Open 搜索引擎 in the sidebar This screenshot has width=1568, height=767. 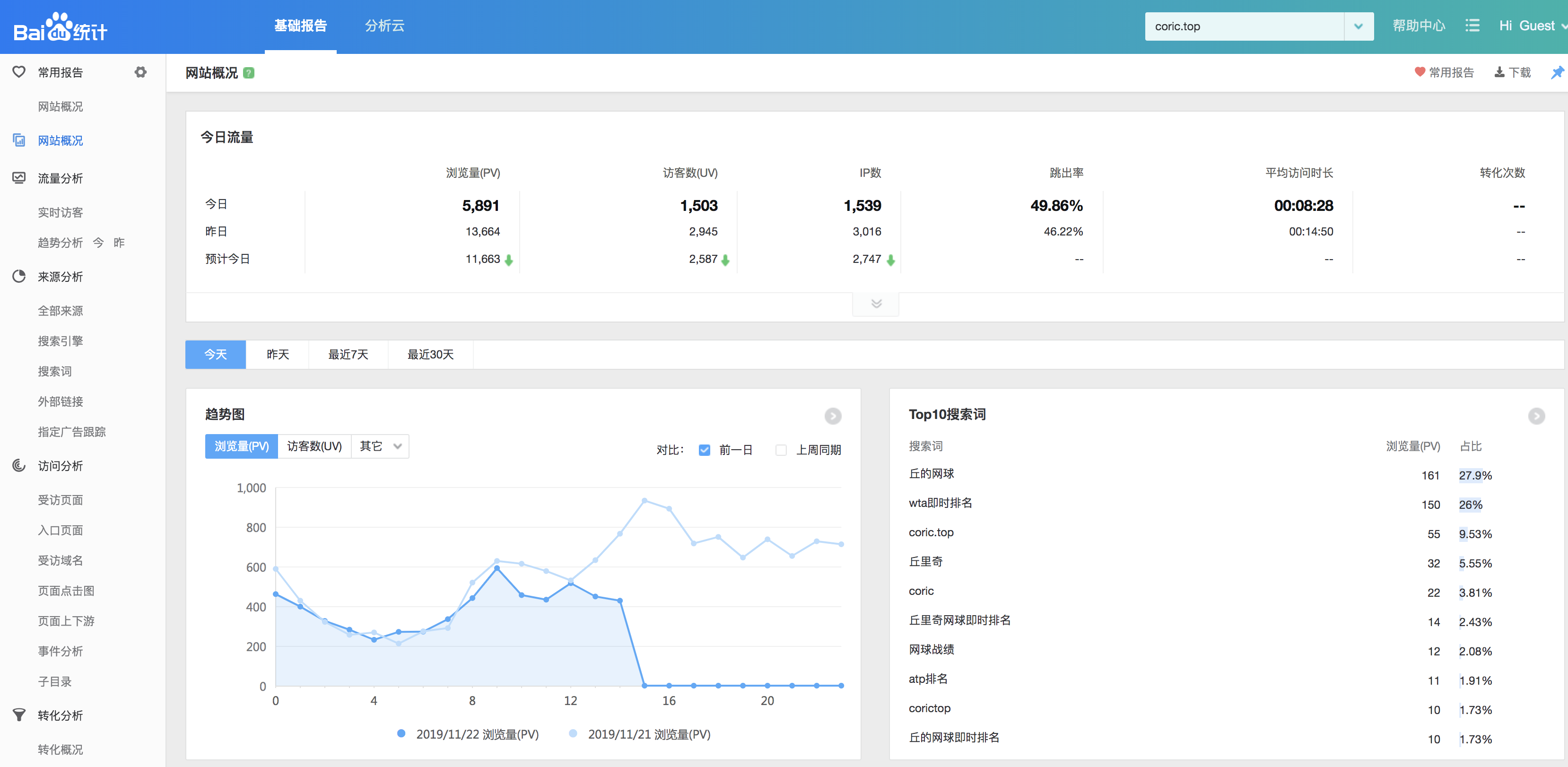60,341
